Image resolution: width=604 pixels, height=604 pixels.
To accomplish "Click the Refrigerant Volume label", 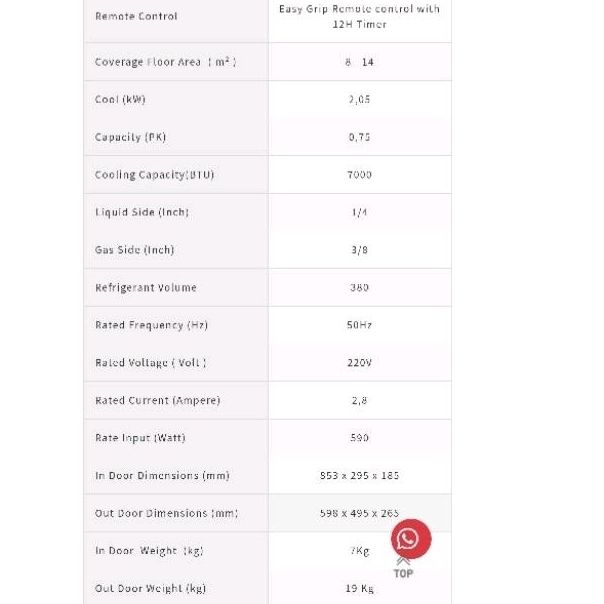I will (146, 288).
